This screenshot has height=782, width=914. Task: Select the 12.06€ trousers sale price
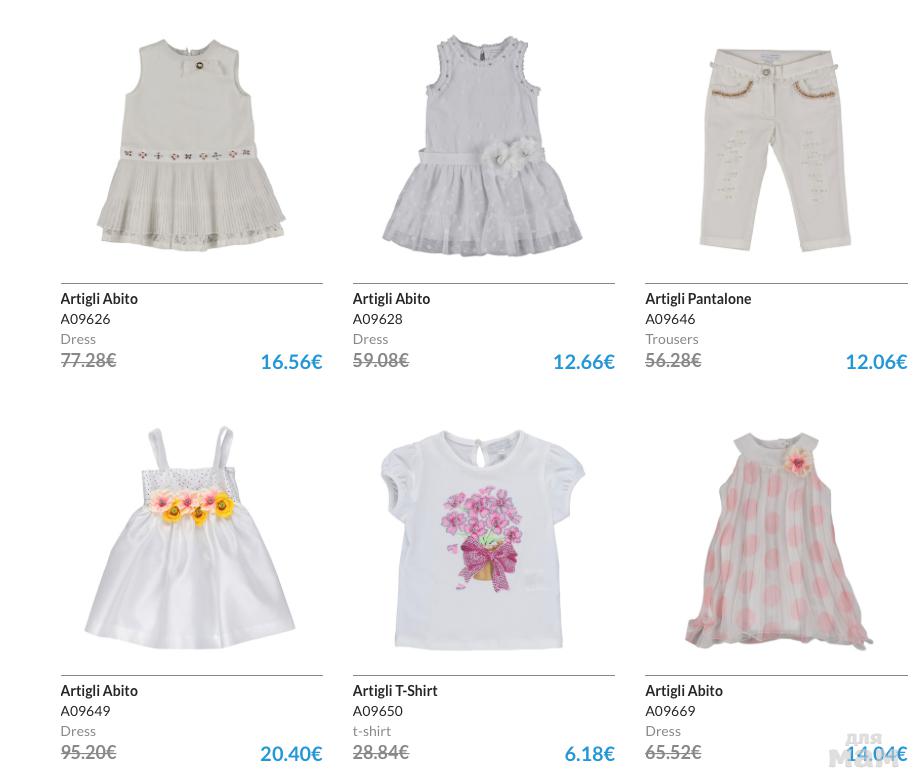[876, 362]
